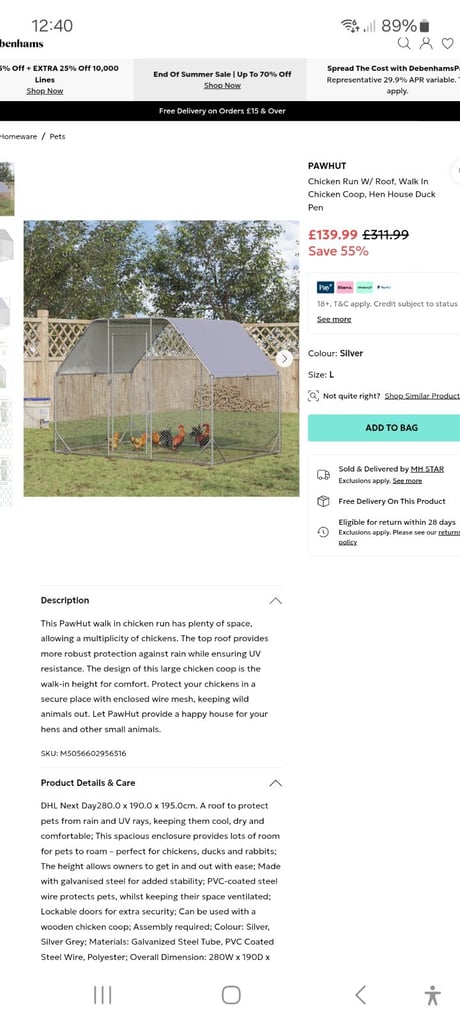Image resolution: width=460 pixels, height=1024 pixels.
Task: Open the wishlist heart icon
Action: (x=448, y=43)
